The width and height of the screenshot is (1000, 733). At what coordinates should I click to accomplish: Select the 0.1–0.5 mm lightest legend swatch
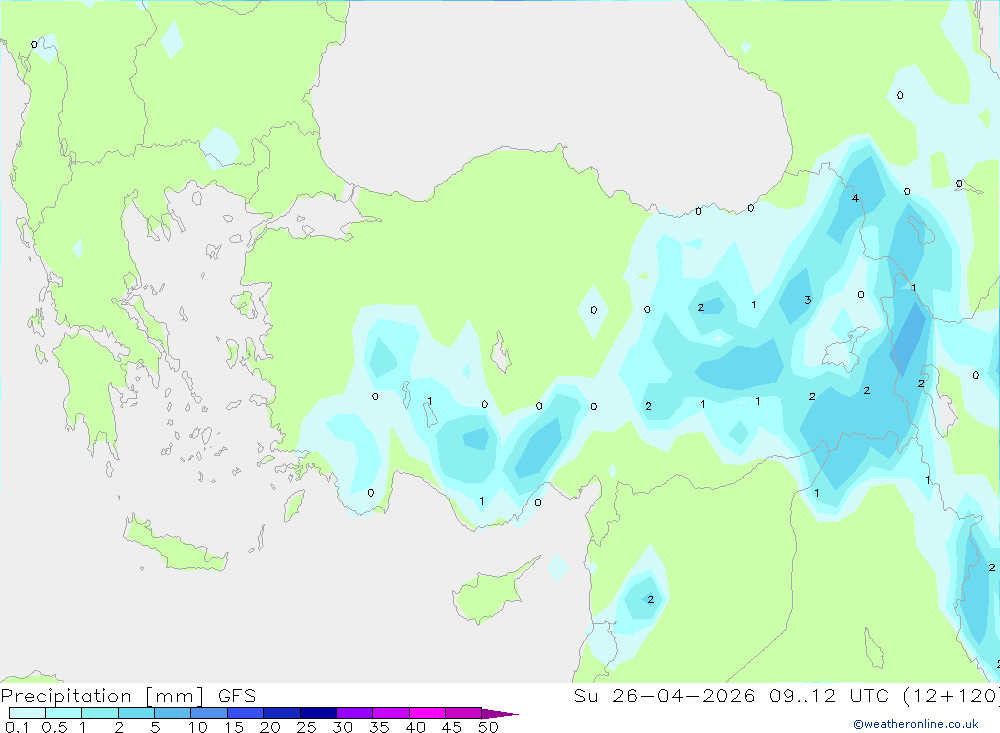[x=27, y=713]
